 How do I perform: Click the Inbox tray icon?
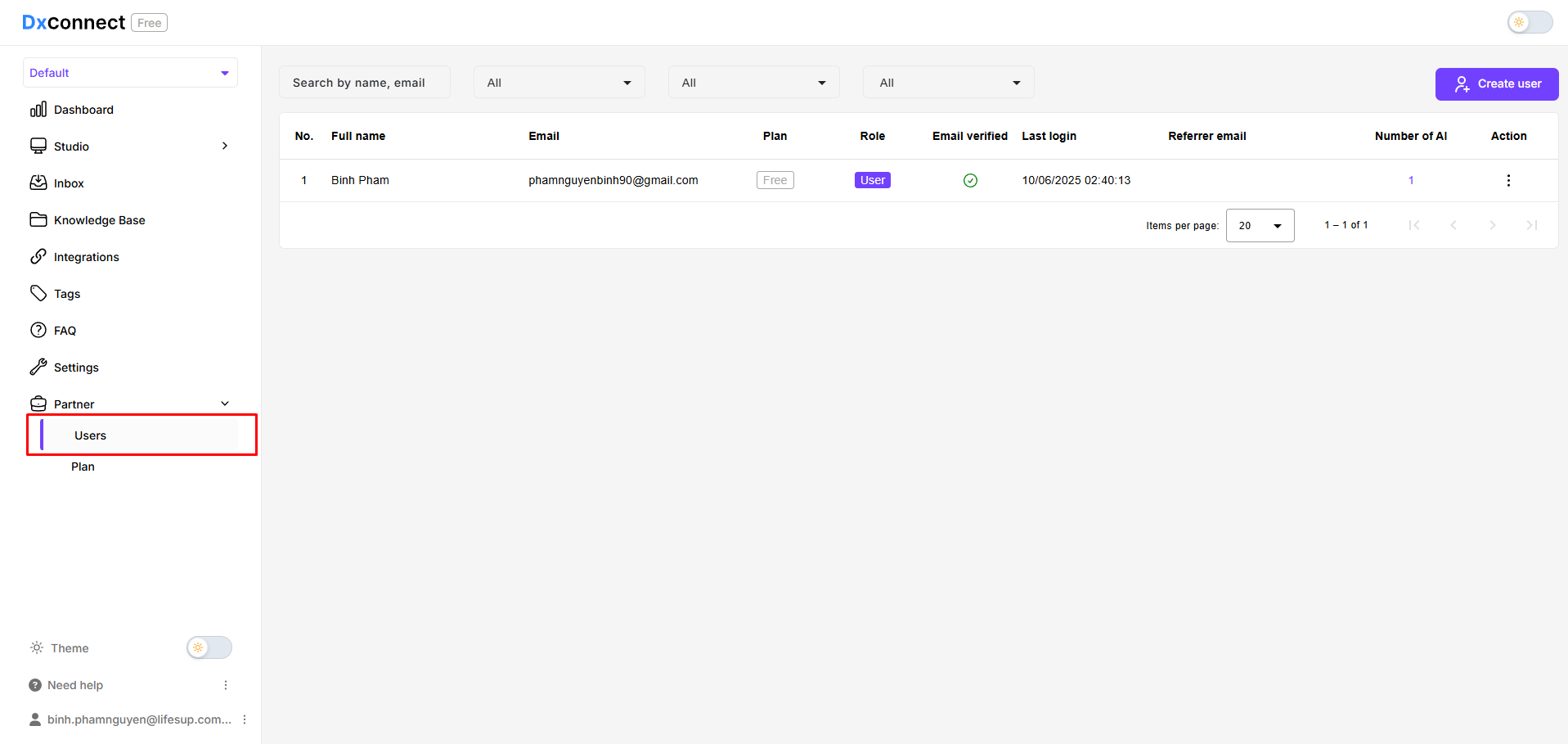pyautogui.click(x=38, y=183)
